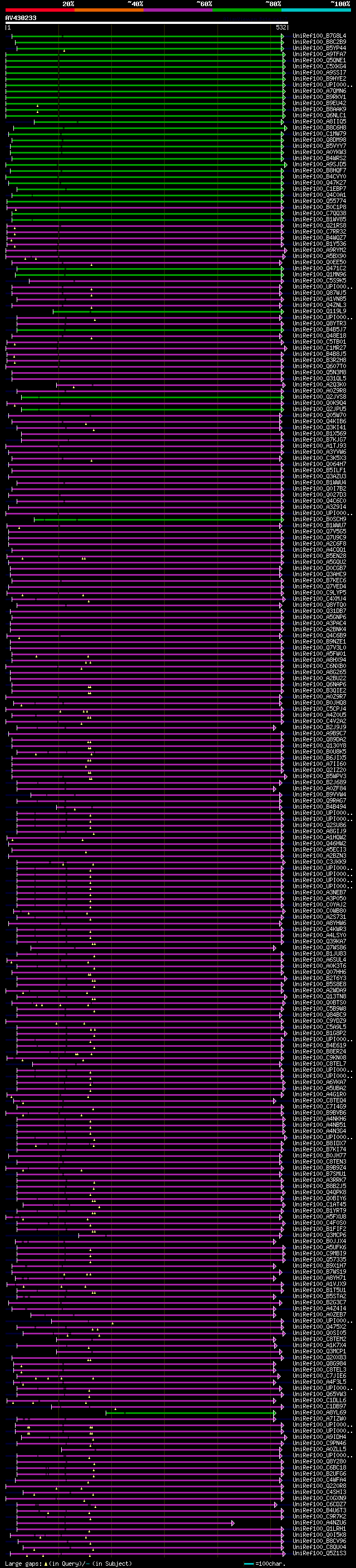Screen dimensions: 356x1568
Task: Click the cyan ~100% identity legend segment
Action: (316, 10)
